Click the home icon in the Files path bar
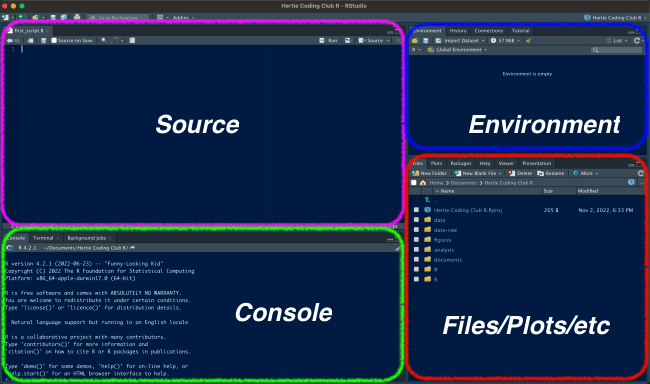The image size is (650, 384). click(x=423, y=183)
